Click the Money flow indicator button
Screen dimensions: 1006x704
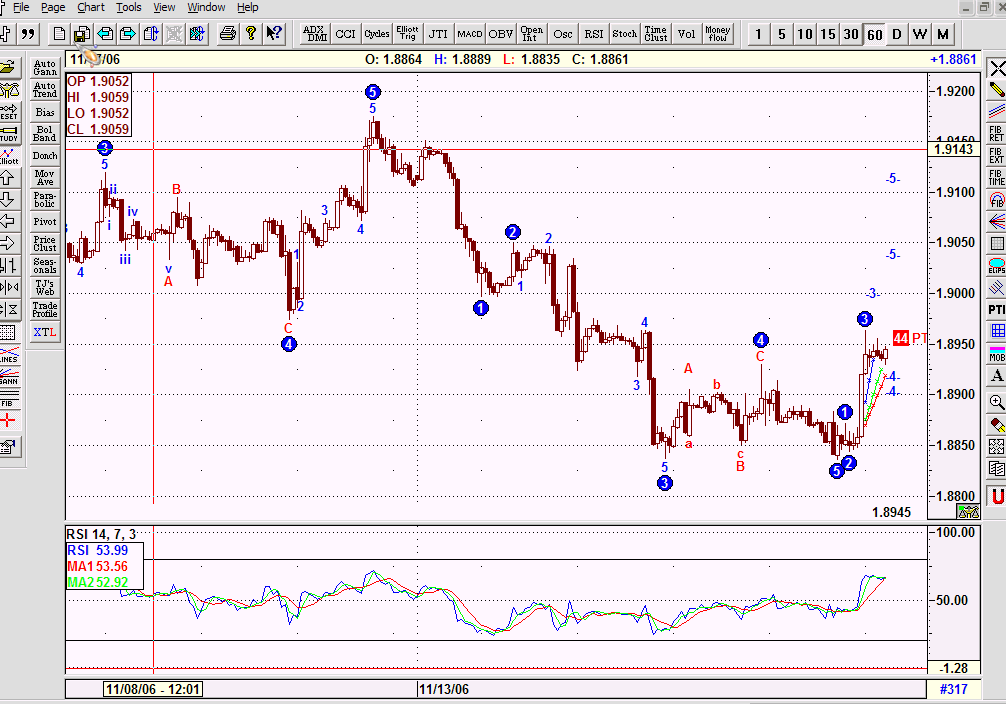tap(717, 34)
